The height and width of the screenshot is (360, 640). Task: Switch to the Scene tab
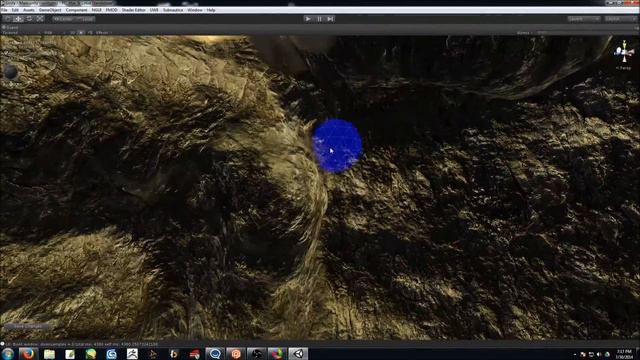(11, 27)
